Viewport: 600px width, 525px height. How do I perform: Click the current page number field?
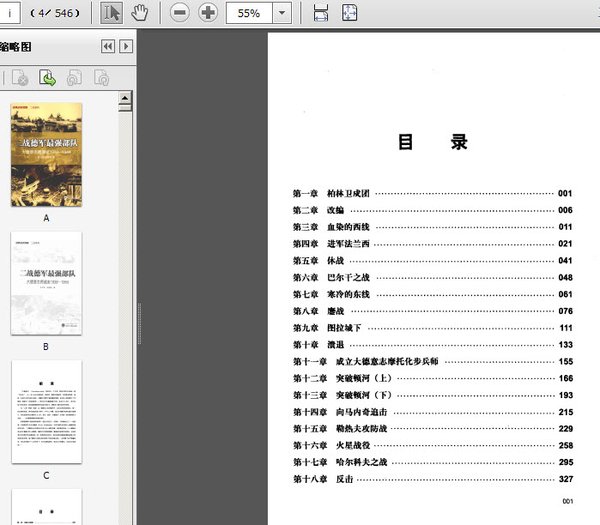(9, 13)
